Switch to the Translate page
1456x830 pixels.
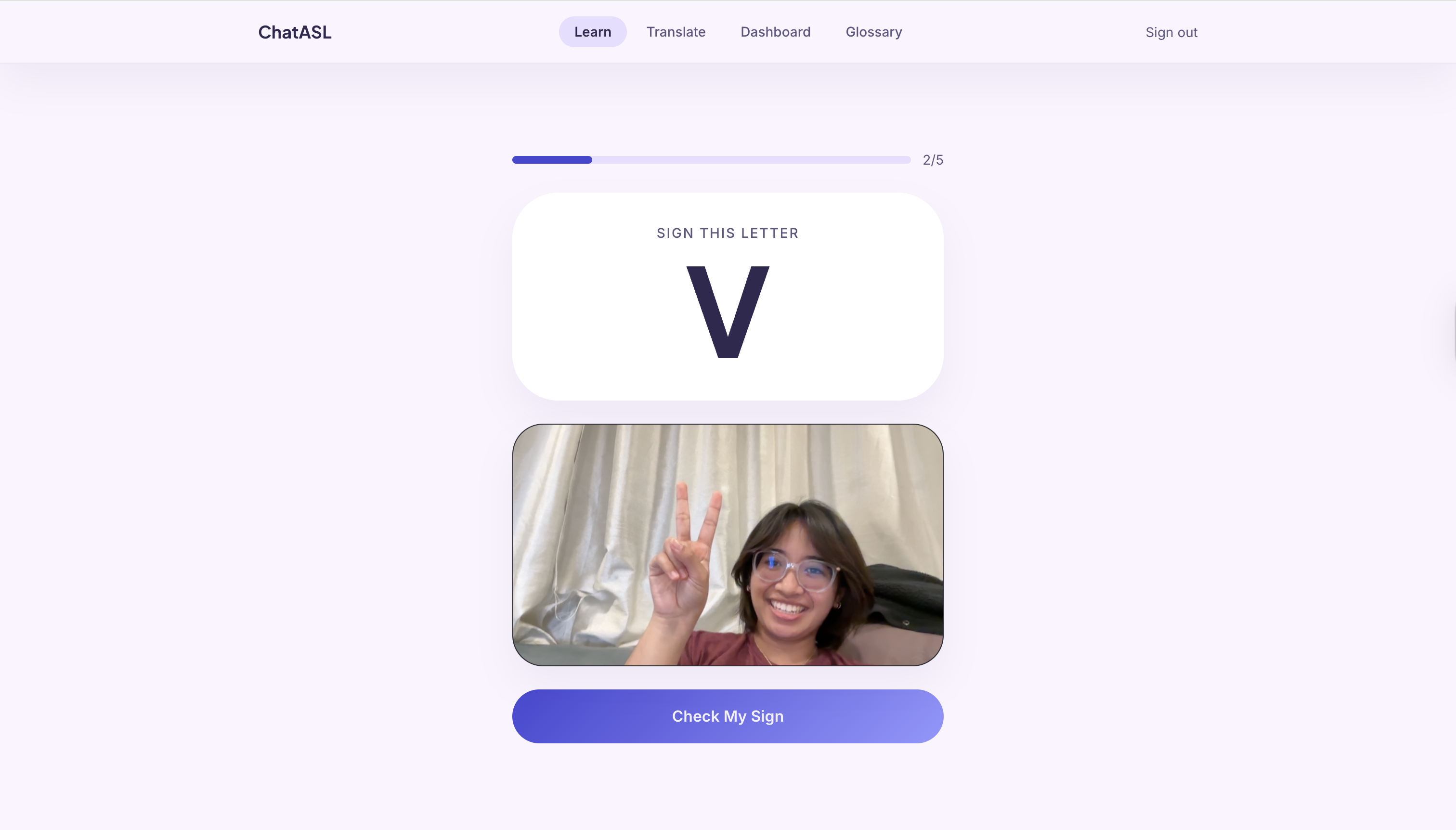pyautogui.click(x=676, y=32)
